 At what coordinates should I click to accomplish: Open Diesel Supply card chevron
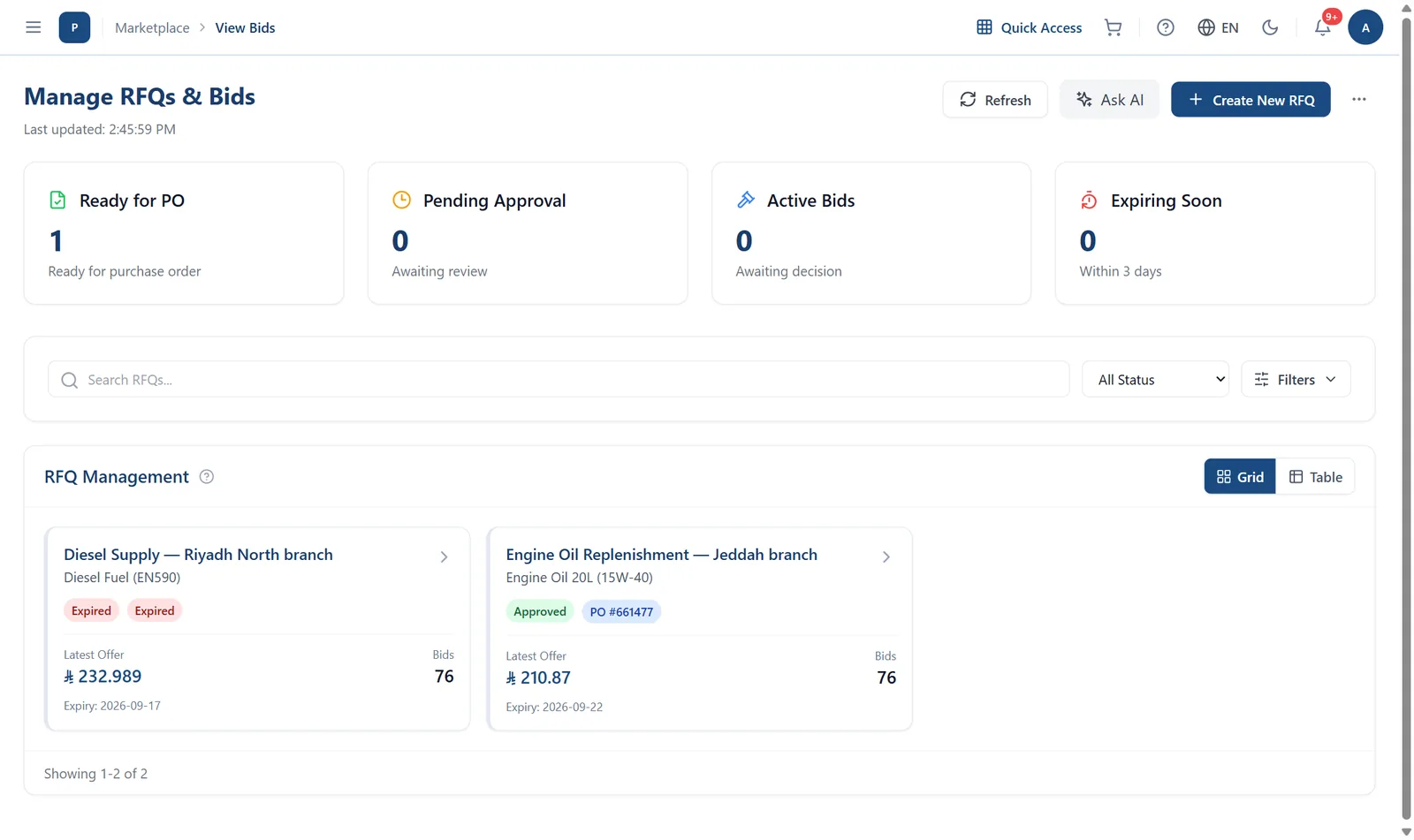tap(444, 557)
